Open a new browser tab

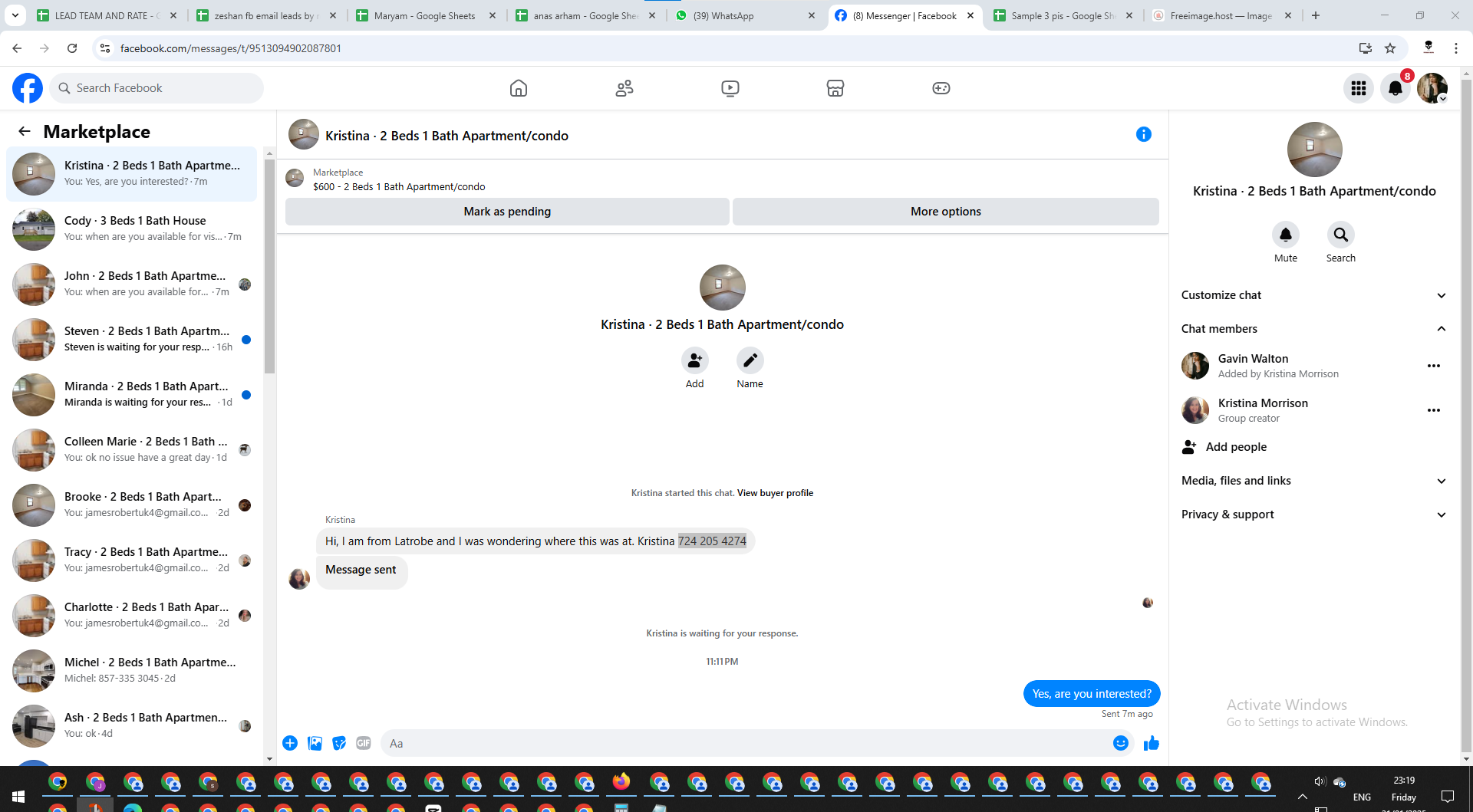(1316, 15)
